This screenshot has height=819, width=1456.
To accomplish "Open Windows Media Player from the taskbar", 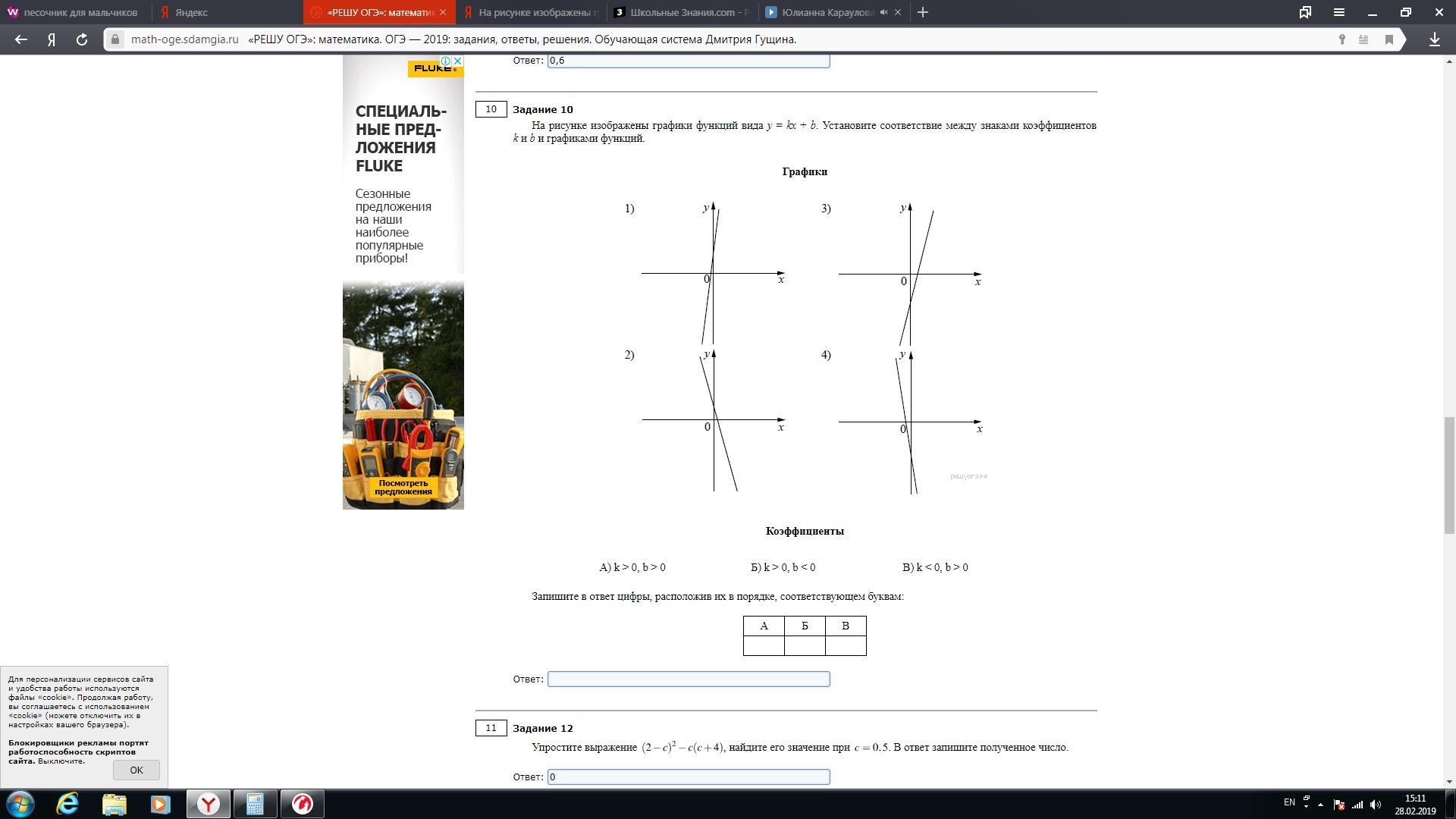I will point(160,804).
